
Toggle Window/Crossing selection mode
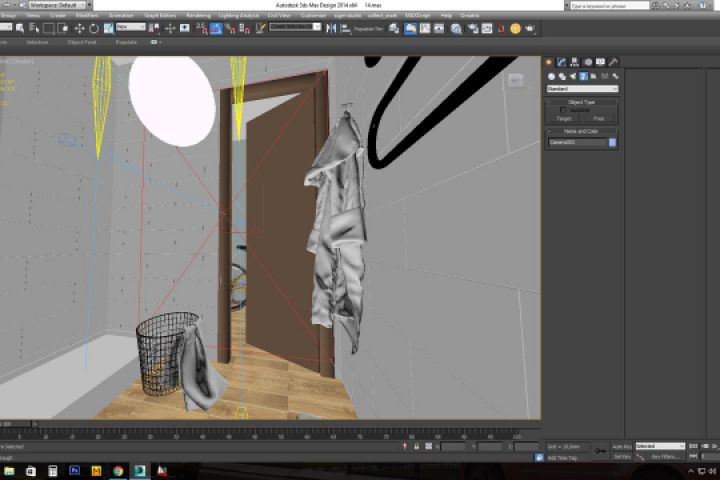point(63,28)
